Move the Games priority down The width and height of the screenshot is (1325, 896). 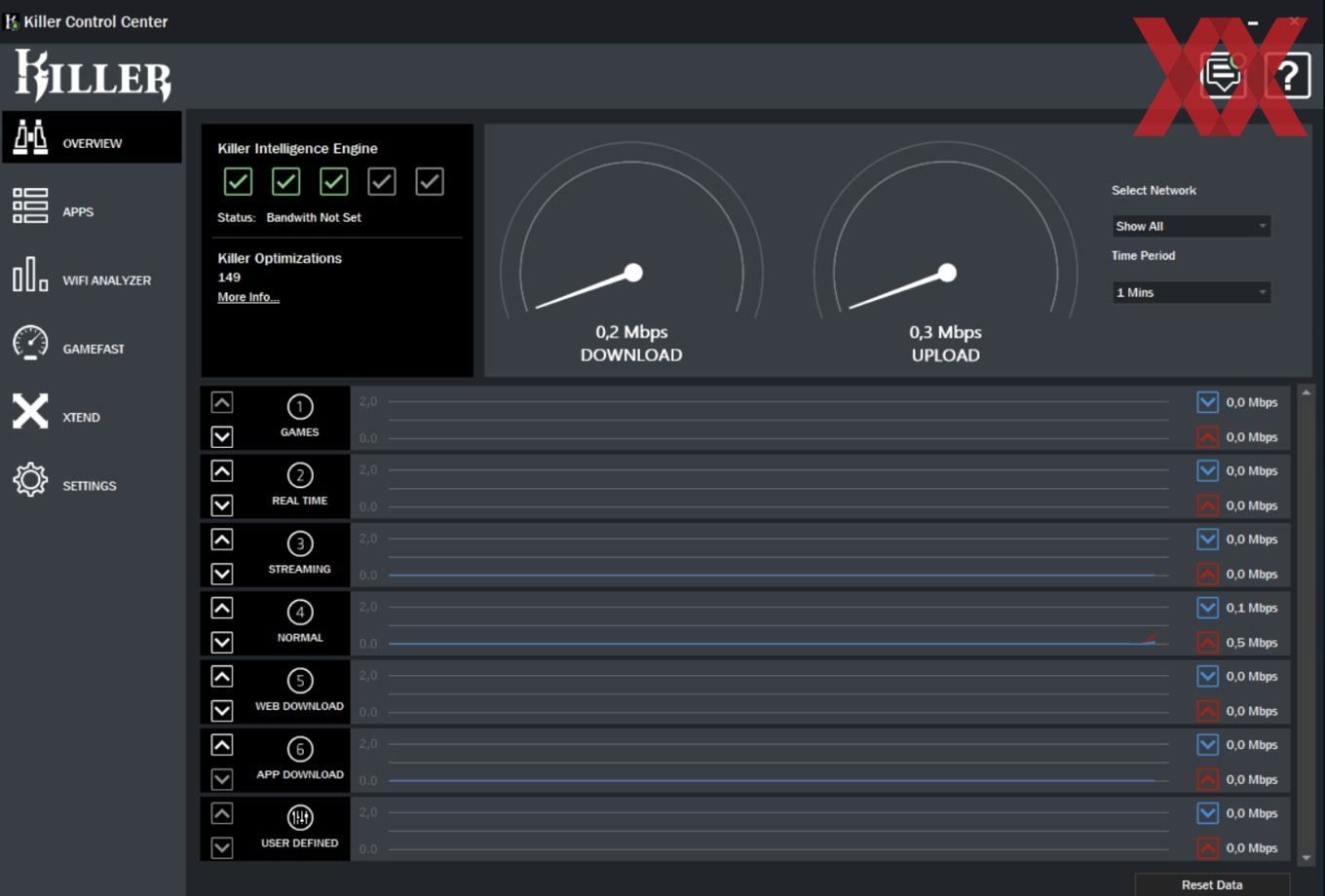click(222, 436)
